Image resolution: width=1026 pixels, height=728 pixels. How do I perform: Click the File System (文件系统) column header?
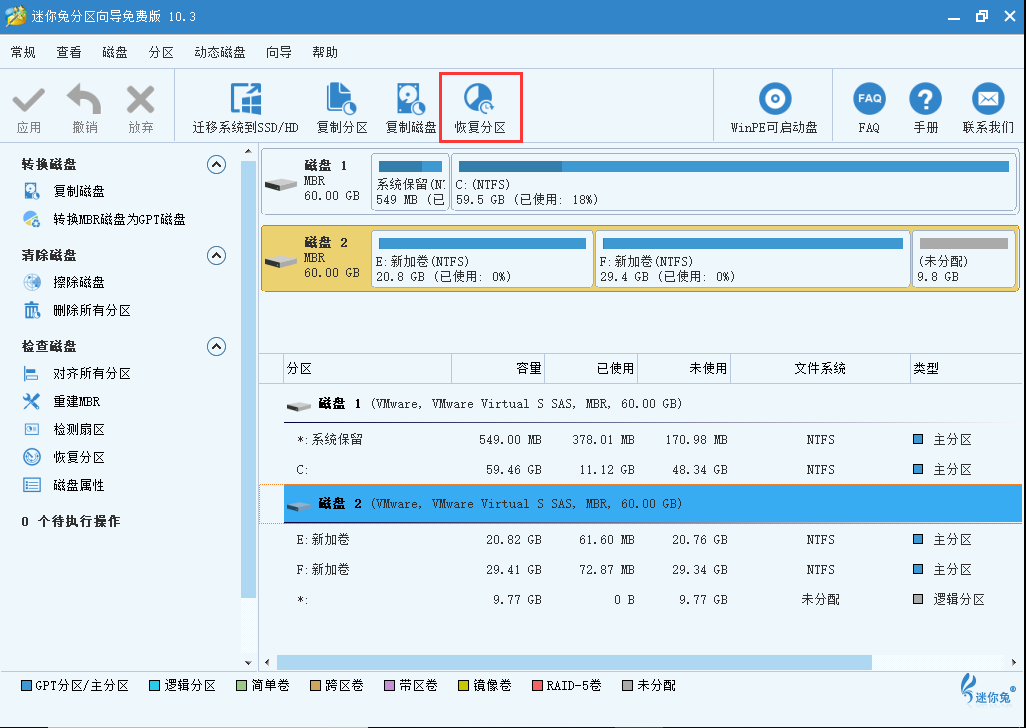click(x=820, y=369)
